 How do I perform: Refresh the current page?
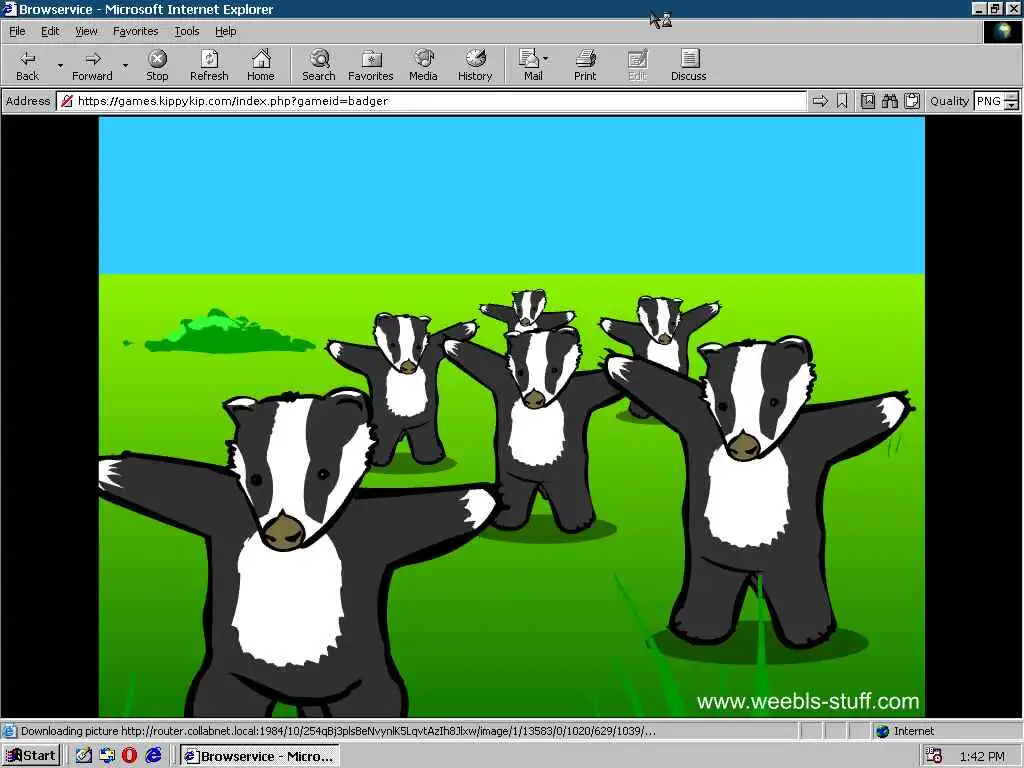coord(209,65)
